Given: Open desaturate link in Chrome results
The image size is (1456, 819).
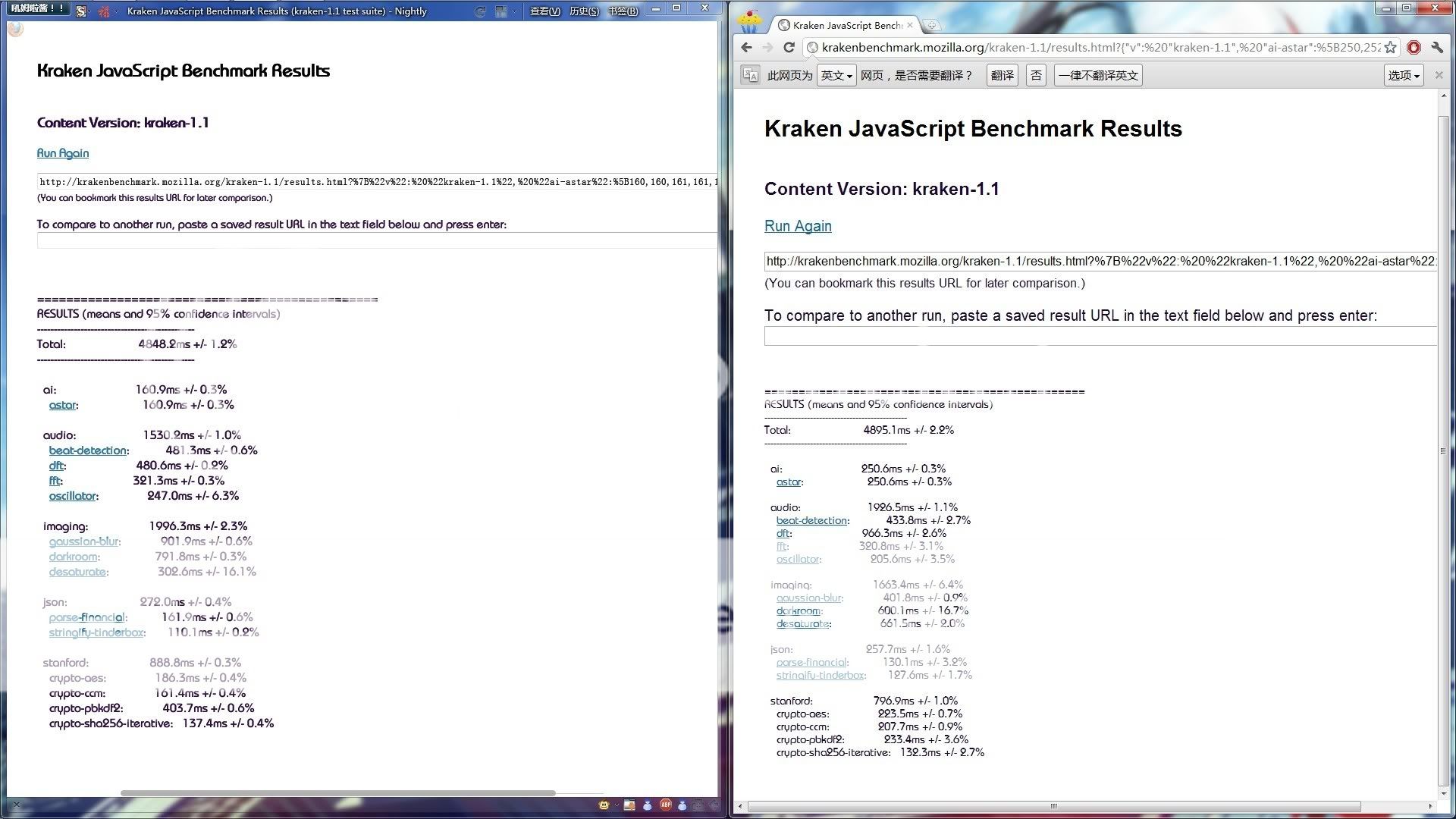Looking at the screenshot, I should 802,623.
